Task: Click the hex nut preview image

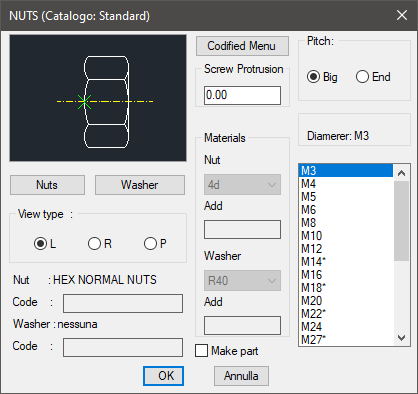Action: click(x=98, y=98)
